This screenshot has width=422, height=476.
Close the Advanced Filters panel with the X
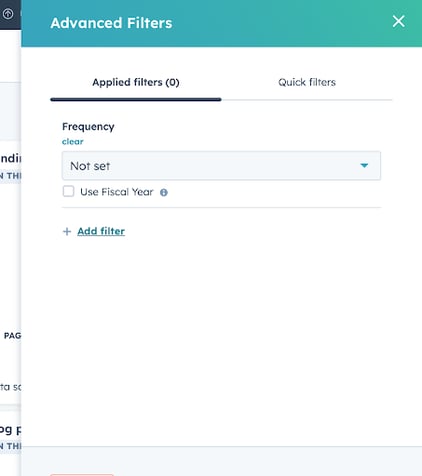click(398, 21)
